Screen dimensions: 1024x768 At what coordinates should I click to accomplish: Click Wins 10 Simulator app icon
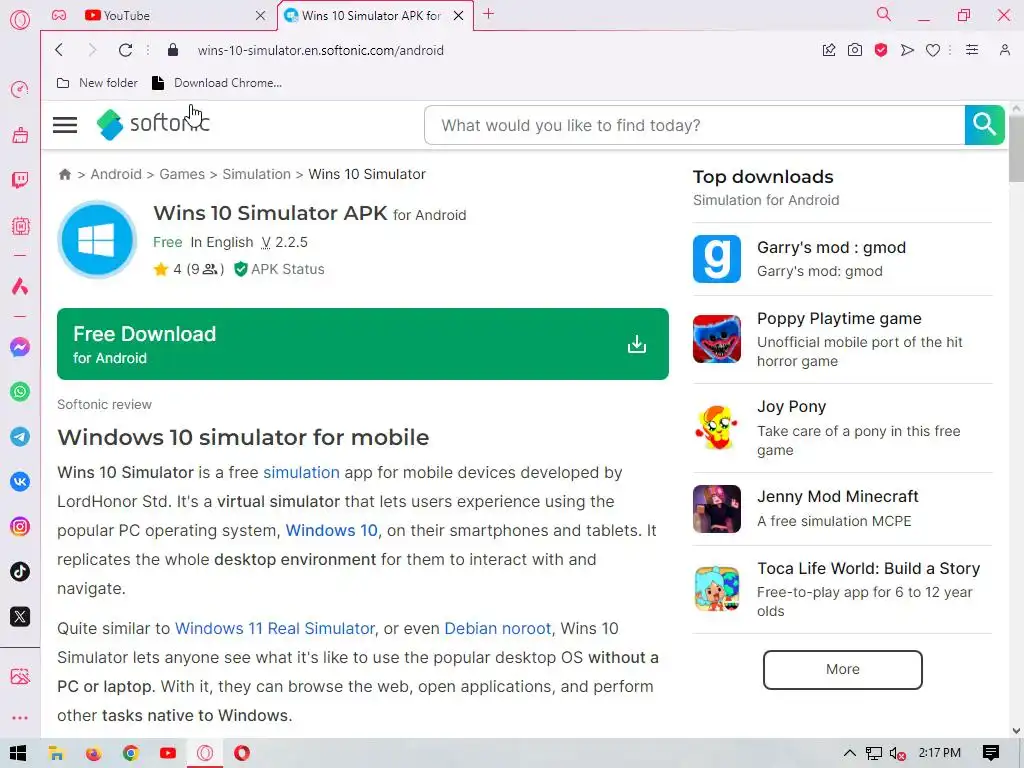[x=97, y=240]
